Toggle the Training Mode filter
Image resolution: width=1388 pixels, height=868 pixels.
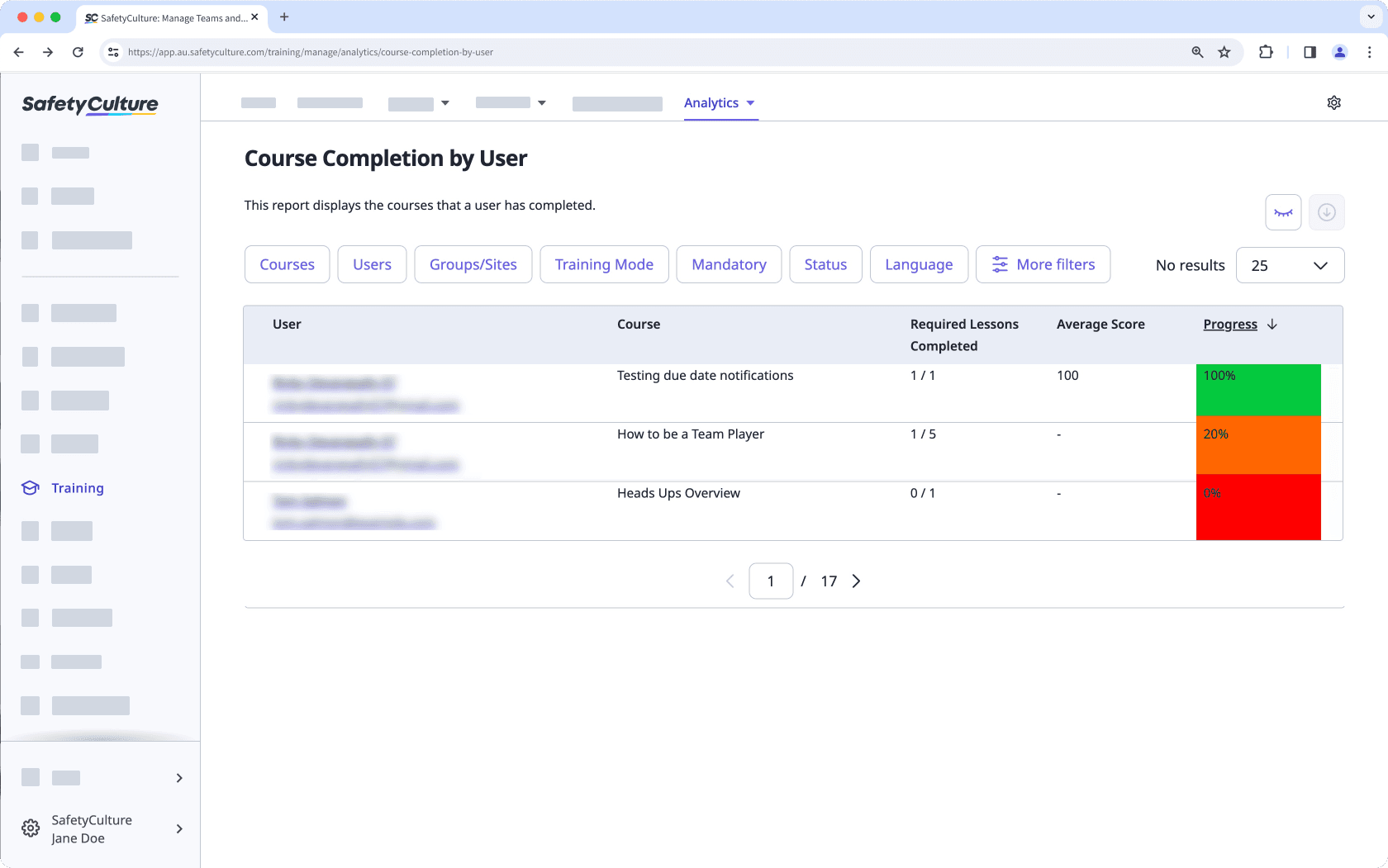click(x=604, y=264)
